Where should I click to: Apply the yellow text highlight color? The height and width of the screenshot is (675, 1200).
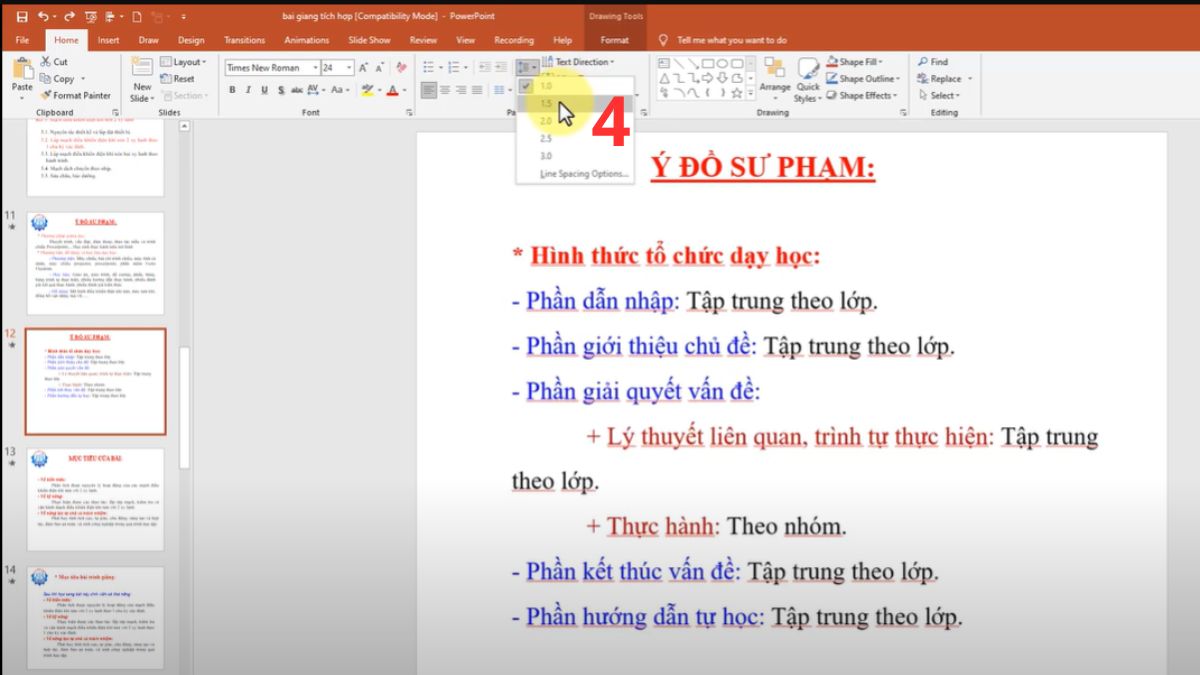pos(366,90)
